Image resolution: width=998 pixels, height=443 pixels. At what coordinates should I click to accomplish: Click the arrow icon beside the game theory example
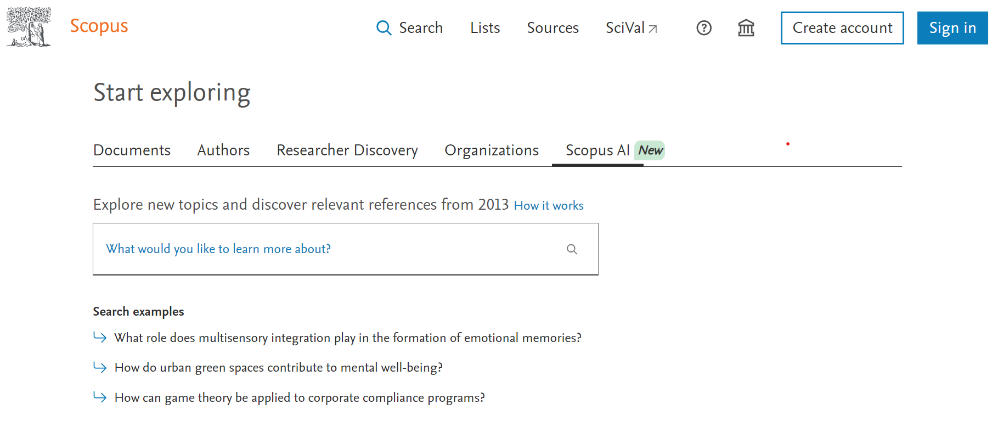99,397
